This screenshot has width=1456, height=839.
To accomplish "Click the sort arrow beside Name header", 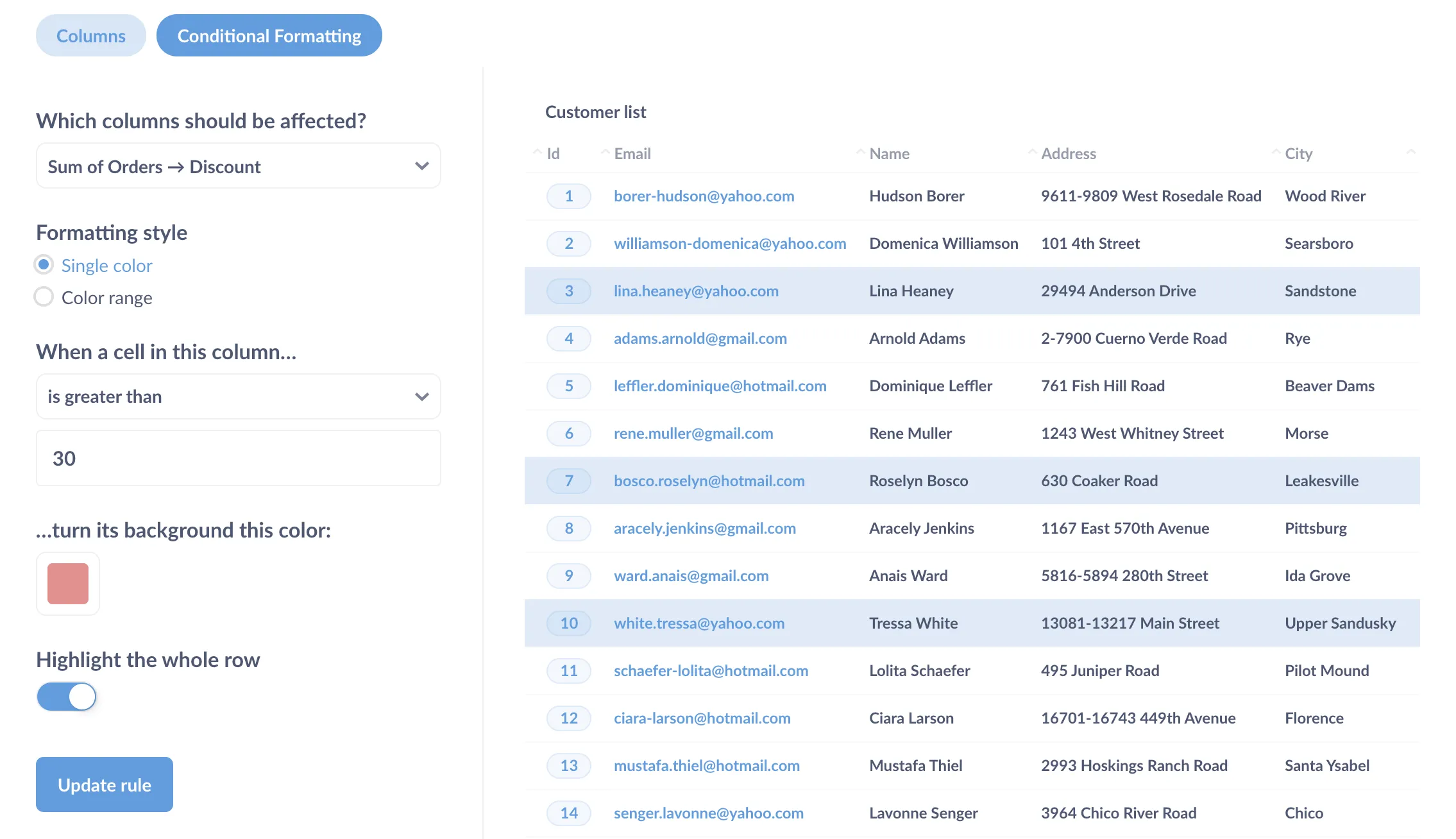I will pyautogui.click(x=860, y=153).
